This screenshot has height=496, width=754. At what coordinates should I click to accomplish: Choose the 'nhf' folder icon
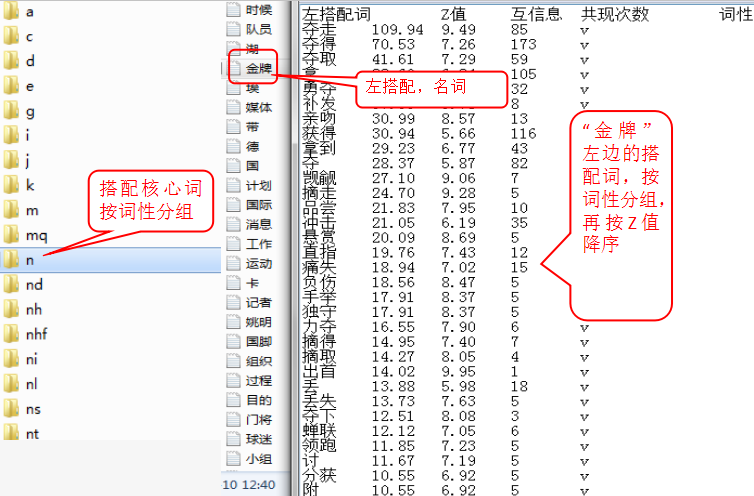click(x=11, y=334)
